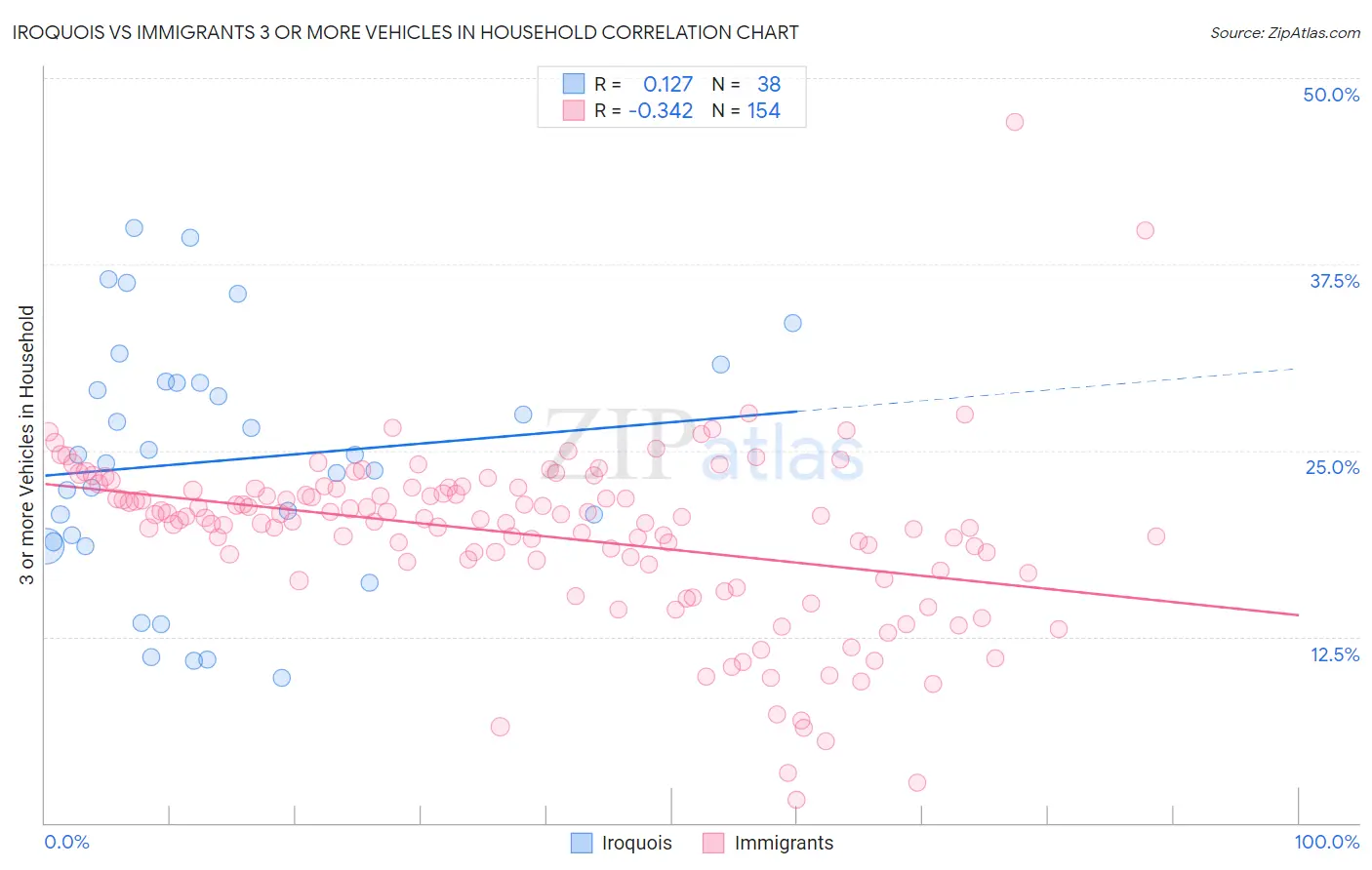Click the blue data point near 33% on right
The height and width of the screenshot is (870, 1372).
(793, 323)
